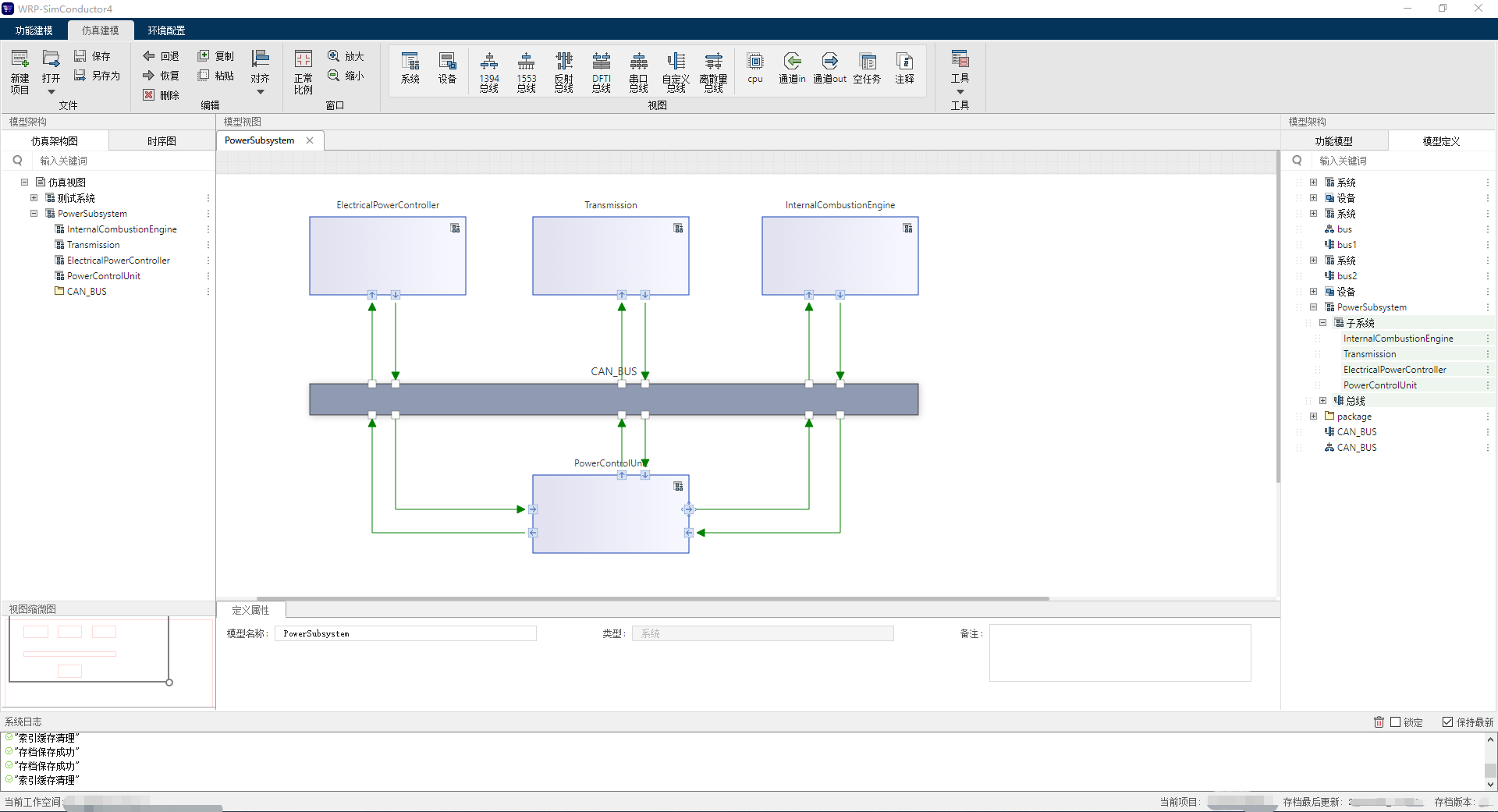Select bus2 in the right tree
This screenshot has width=1498, height=812.
tap(1347, 276)
